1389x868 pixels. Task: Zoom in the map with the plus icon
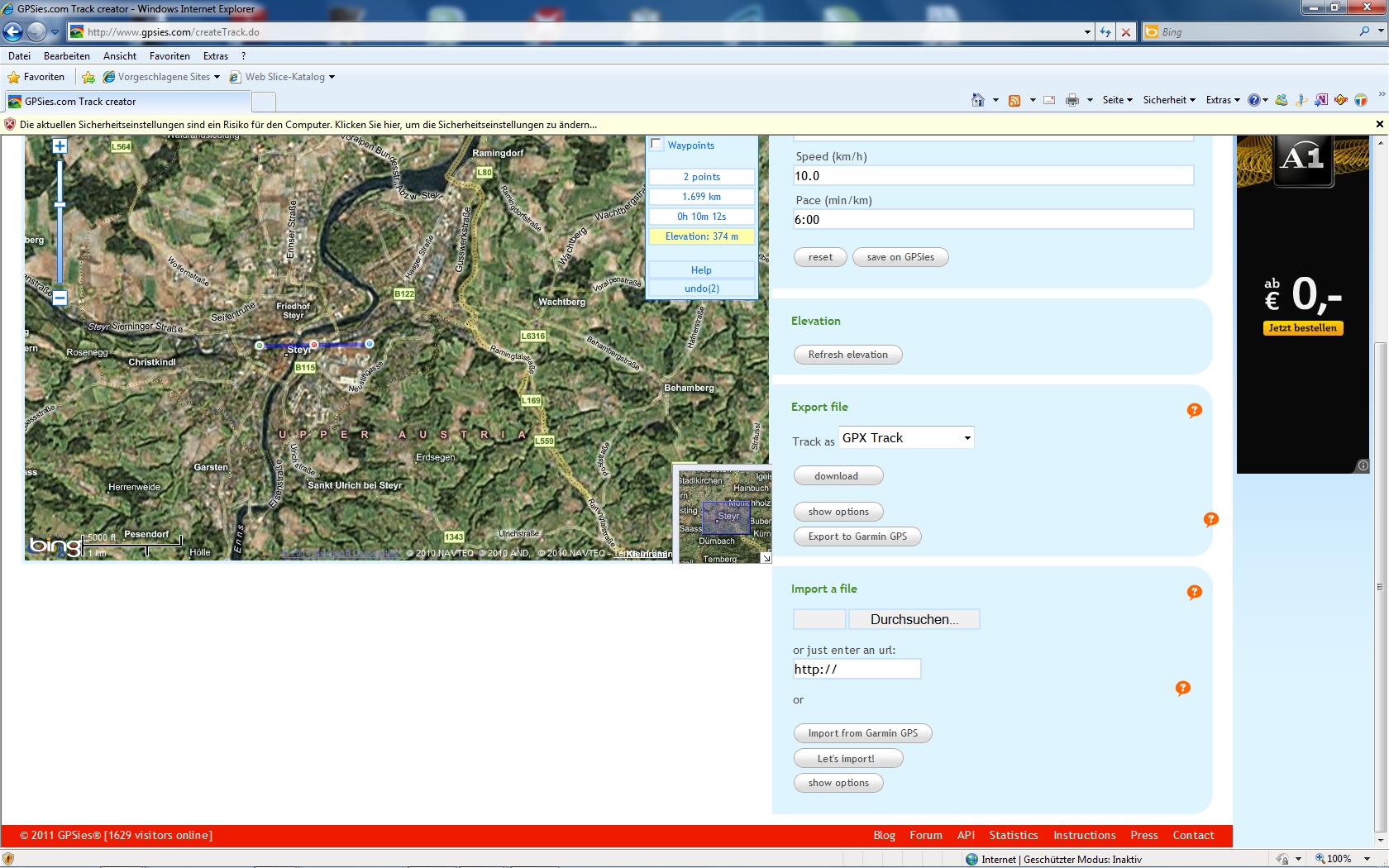[x=60, y=146]
